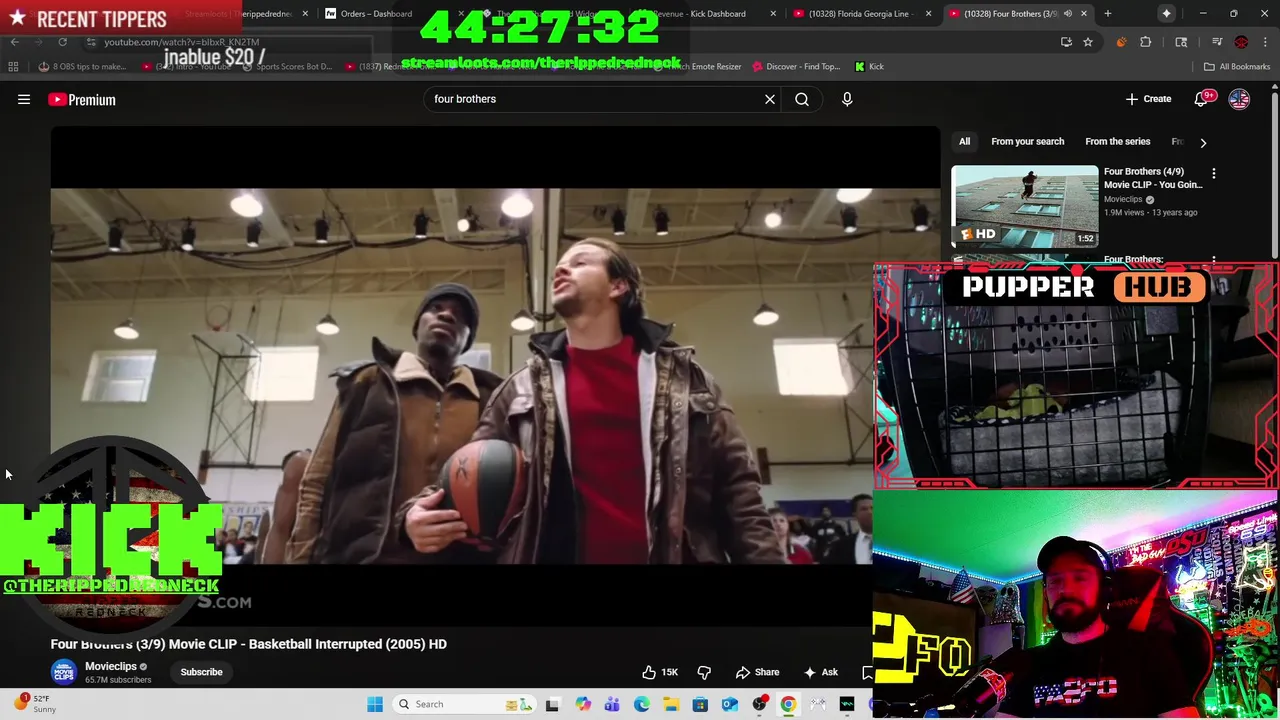Open the Movieclips channel avatar
This screenshot has height=720, width=1280.
click(64, 672)
